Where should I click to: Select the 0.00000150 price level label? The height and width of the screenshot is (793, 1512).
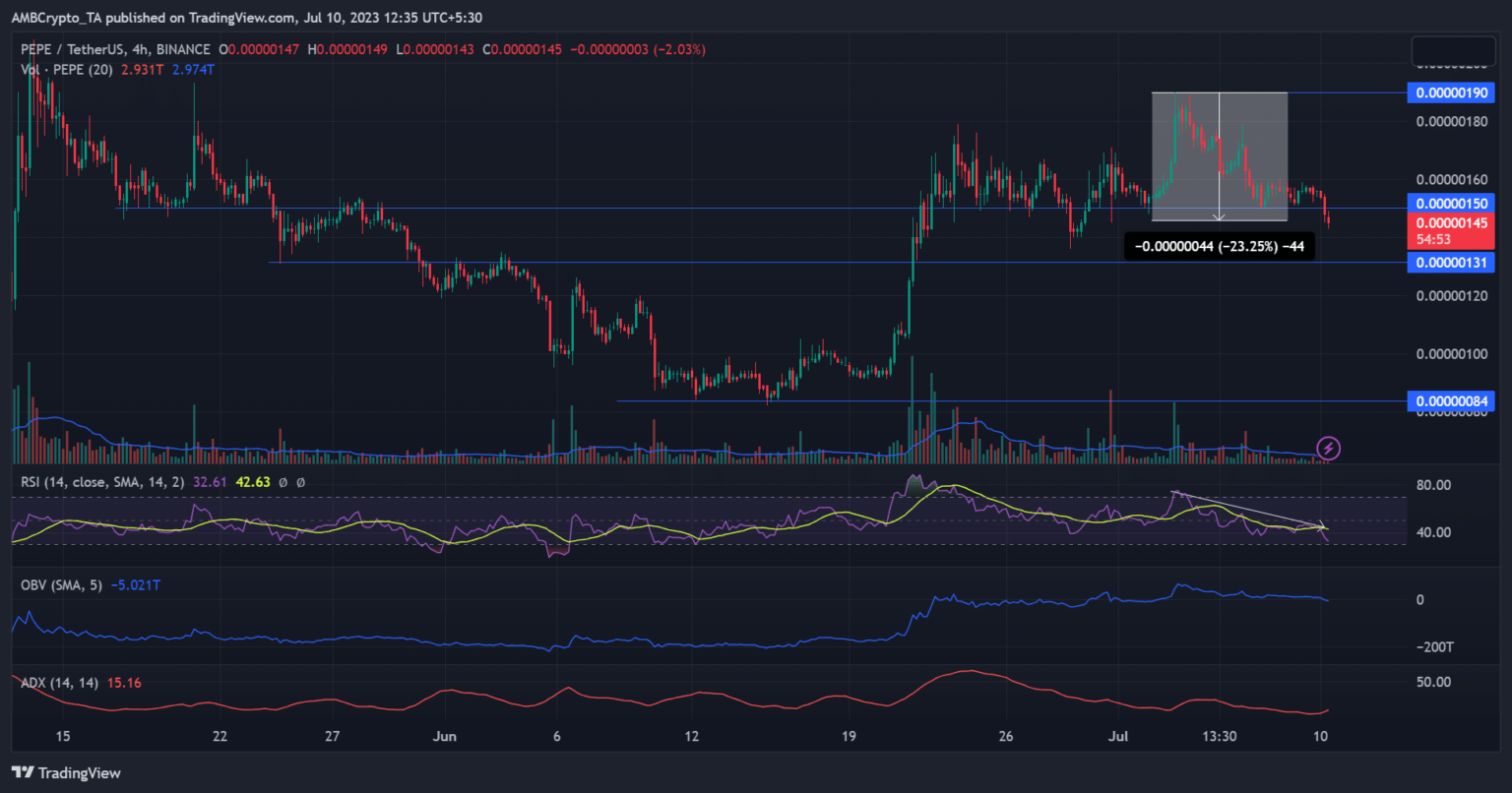1450,204
